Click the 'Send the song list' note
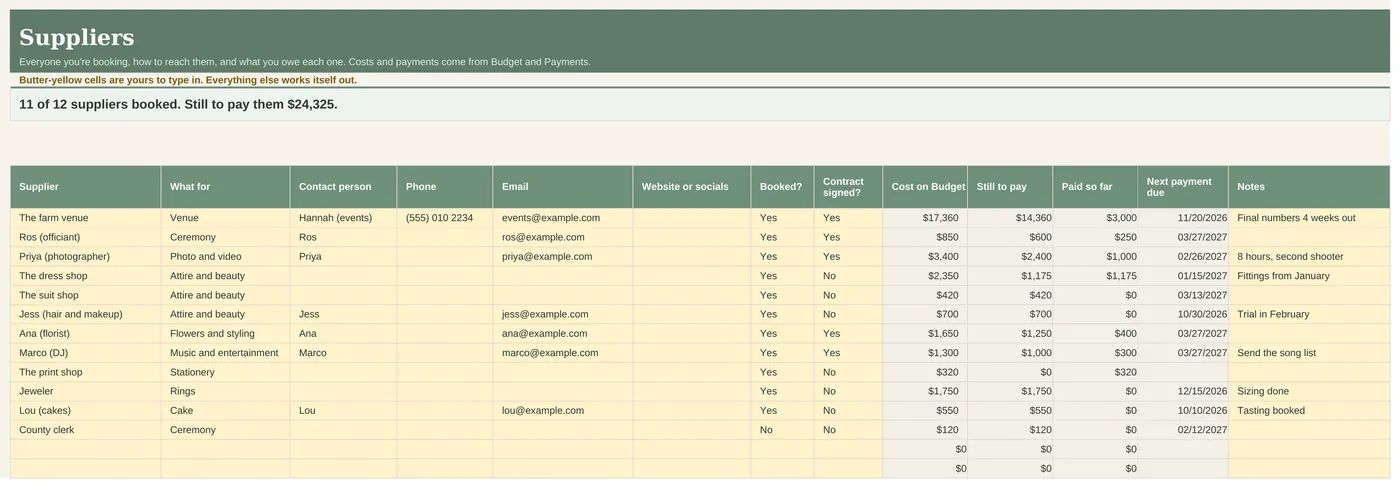Viewport: 1400px width, 488px height. pyautogui.click(x=1309, y=353)
